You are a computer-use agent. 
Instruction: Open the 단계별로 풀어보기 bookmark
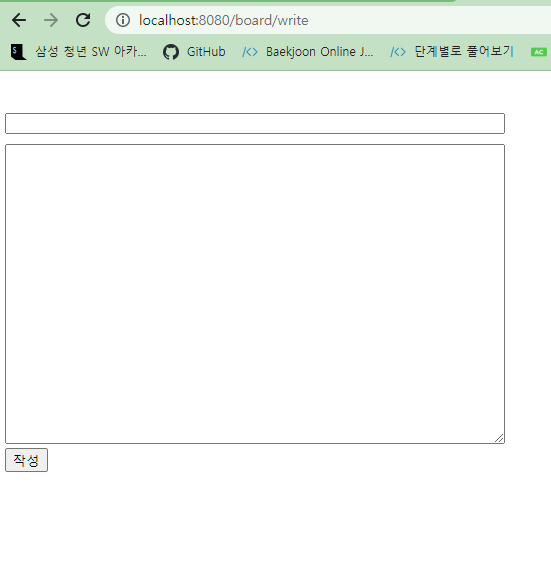coord(464,52)
